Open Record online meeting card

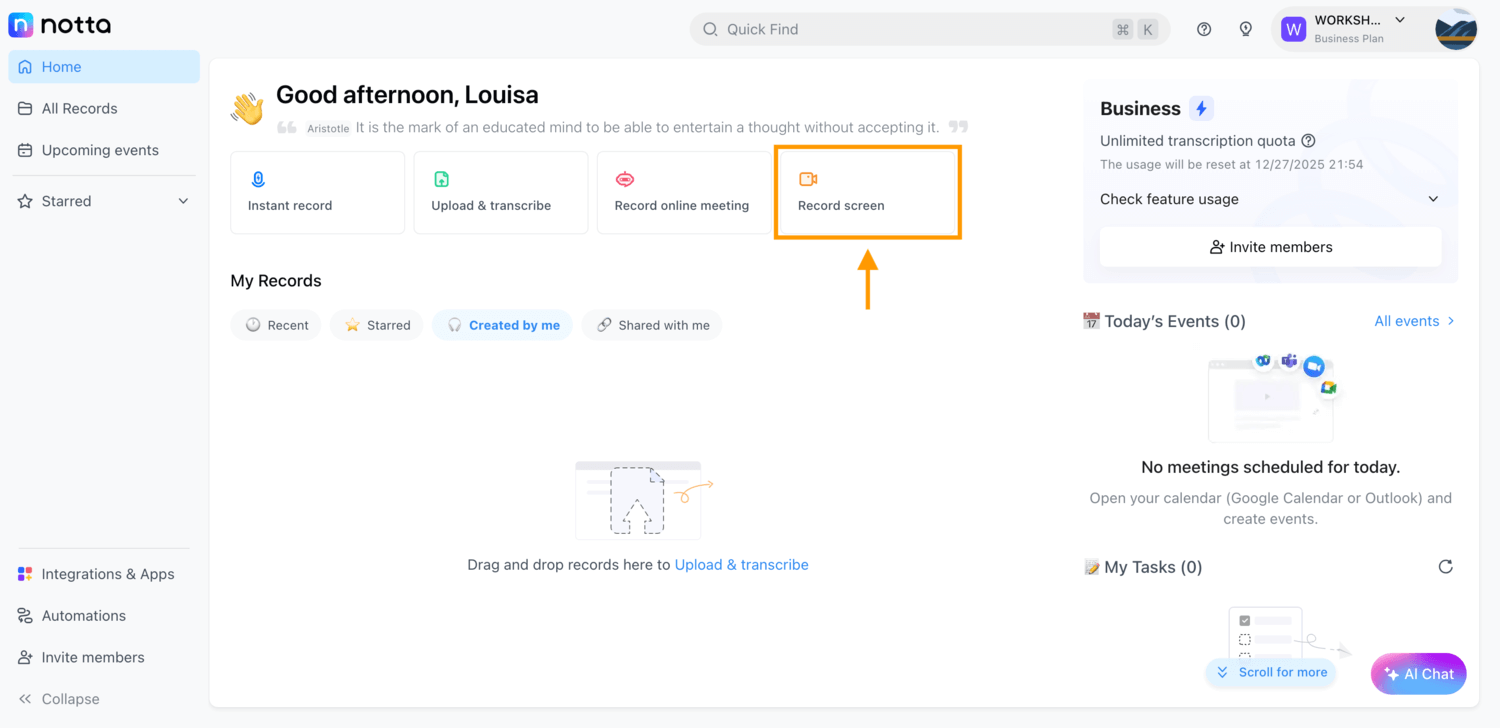pos(684,193)
